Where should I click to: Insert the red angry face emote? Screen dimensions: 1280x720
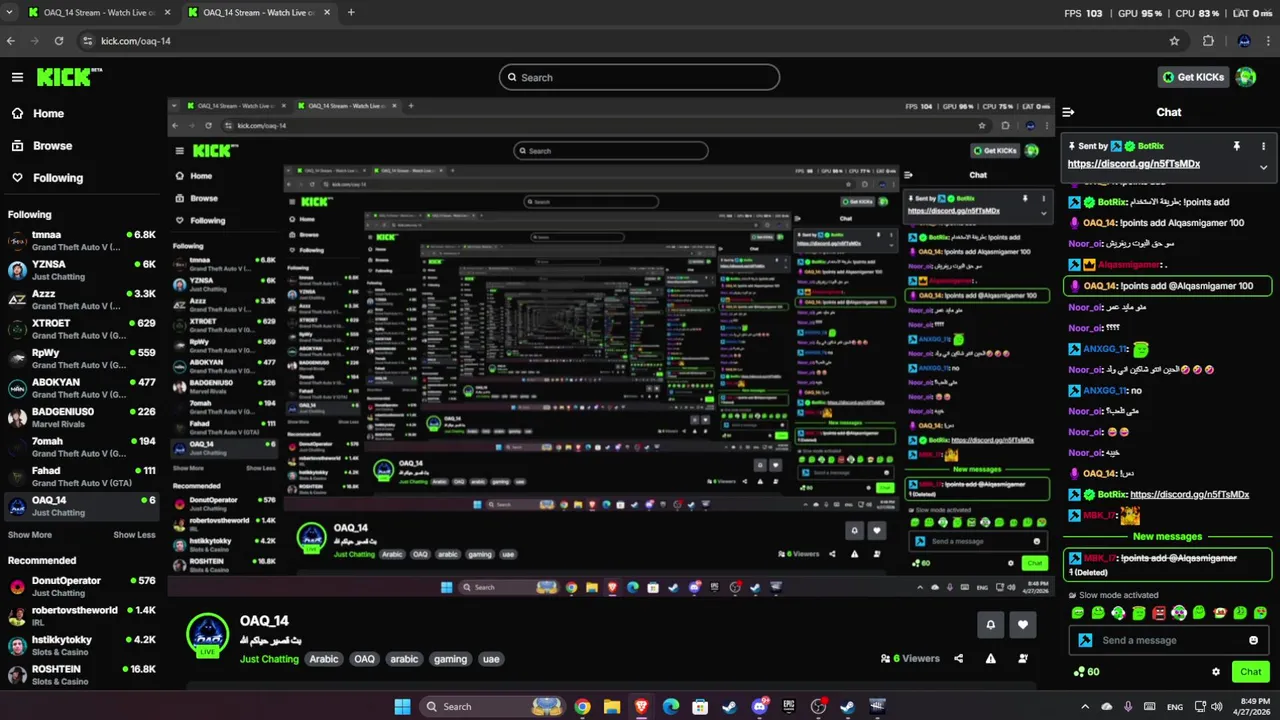(1159, 612)
